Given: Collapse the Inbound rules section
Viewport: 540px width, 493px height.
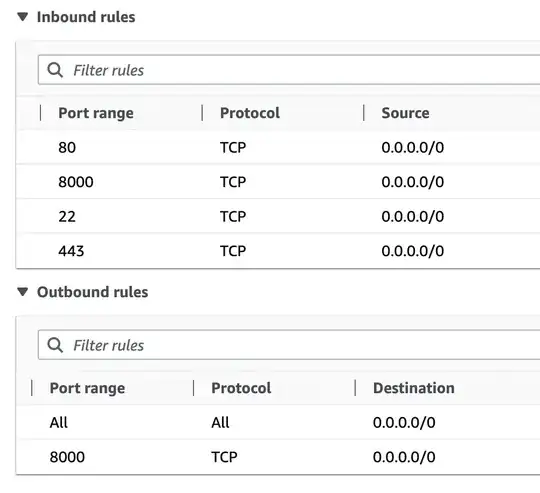Looking at the screenshot, I should tap(23, 17).
